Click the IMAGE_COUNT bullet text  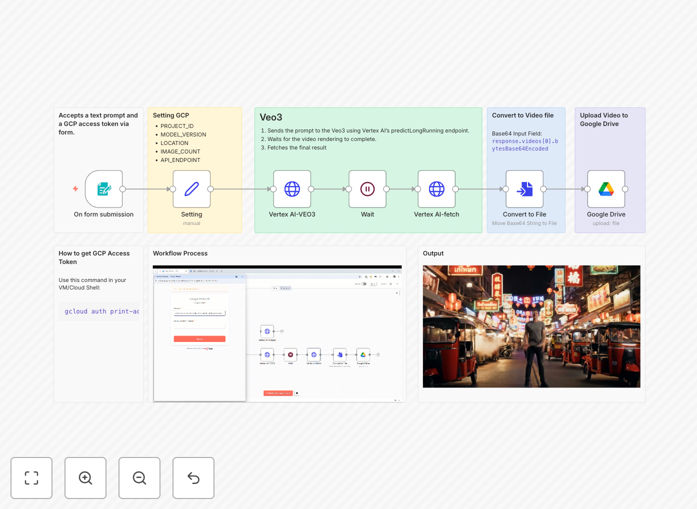180,152
